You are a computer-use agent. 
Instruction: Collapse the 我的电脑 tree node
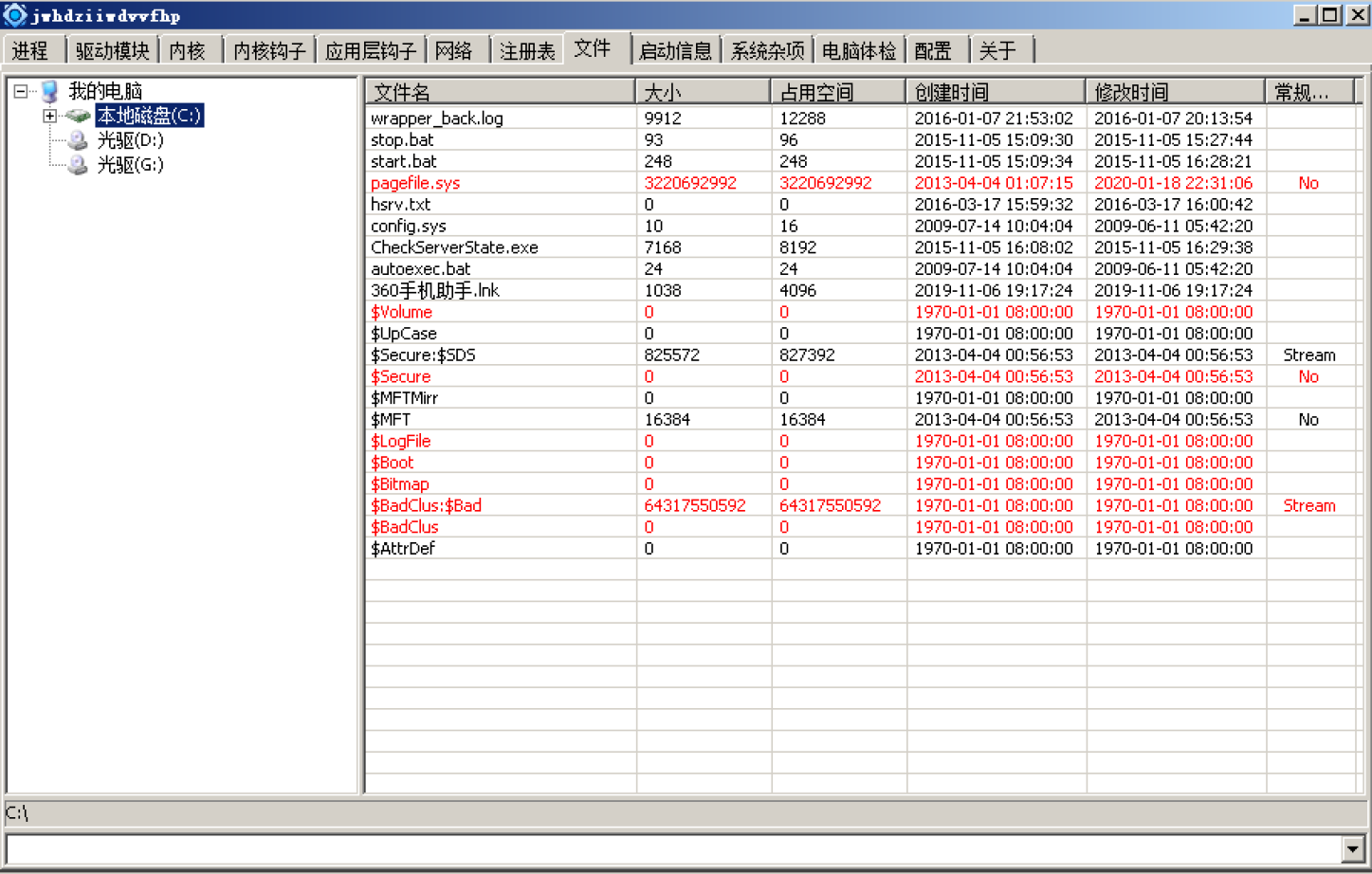21,92
